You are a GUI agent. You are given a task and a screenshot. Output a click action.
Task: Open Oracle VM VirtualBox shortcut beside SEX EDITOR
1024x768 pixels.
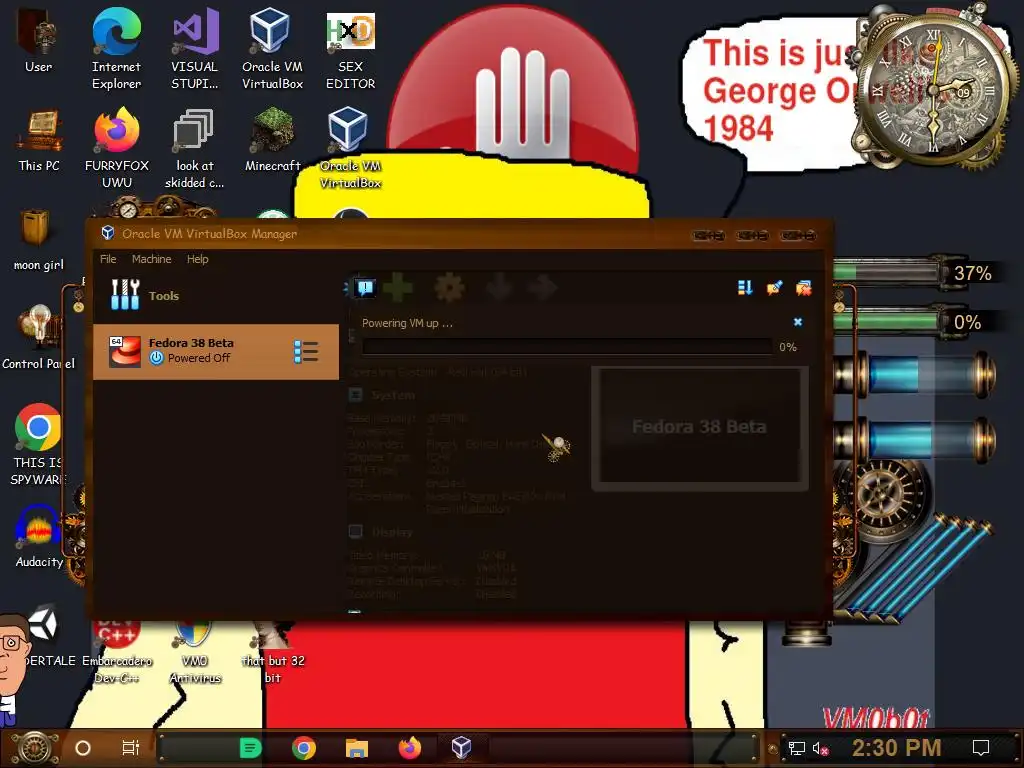pyautogui.click(x=272, y=48)
